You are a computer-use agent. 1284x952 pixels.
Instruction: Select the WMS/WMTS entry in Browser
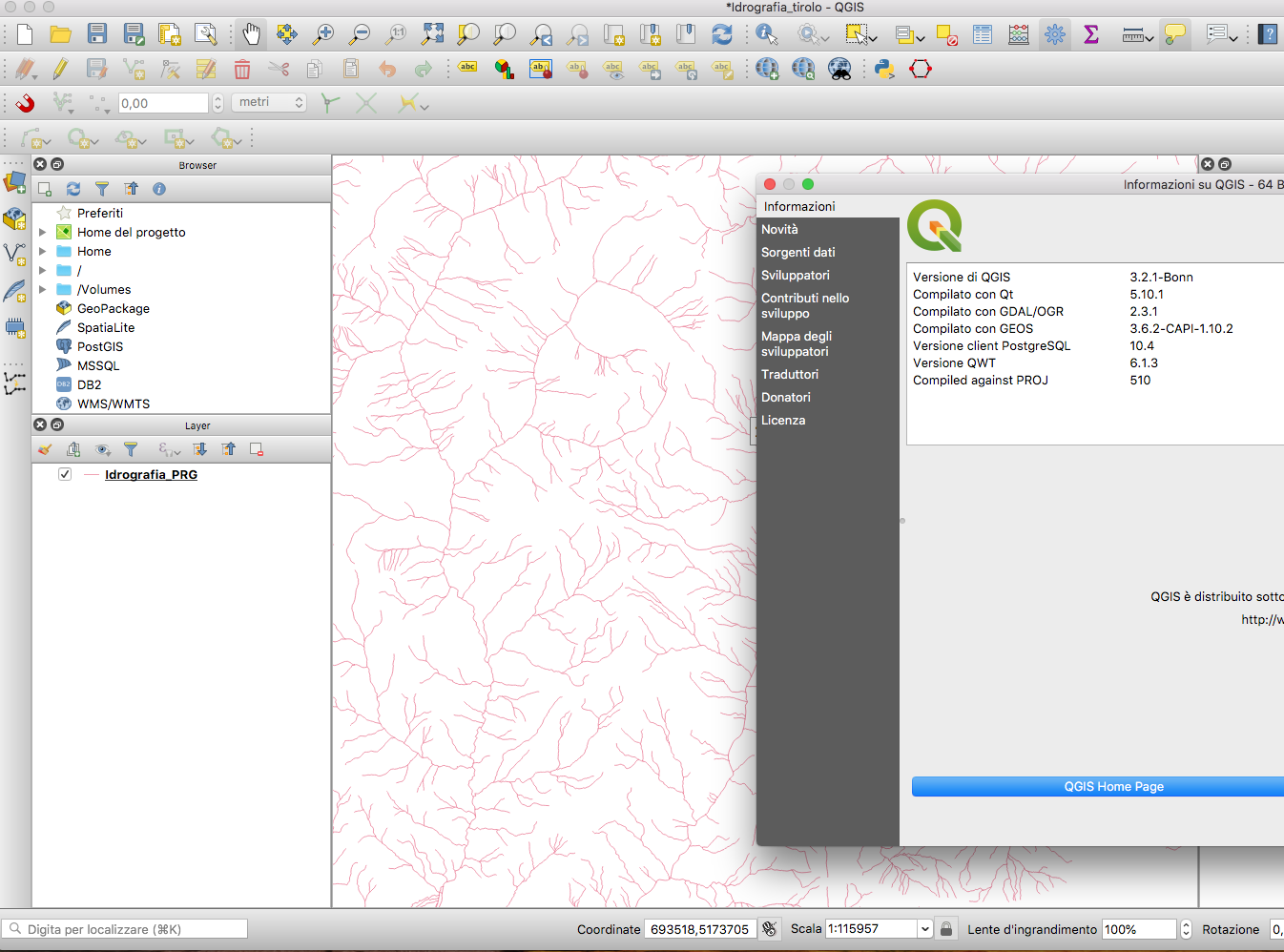(114, 404)
